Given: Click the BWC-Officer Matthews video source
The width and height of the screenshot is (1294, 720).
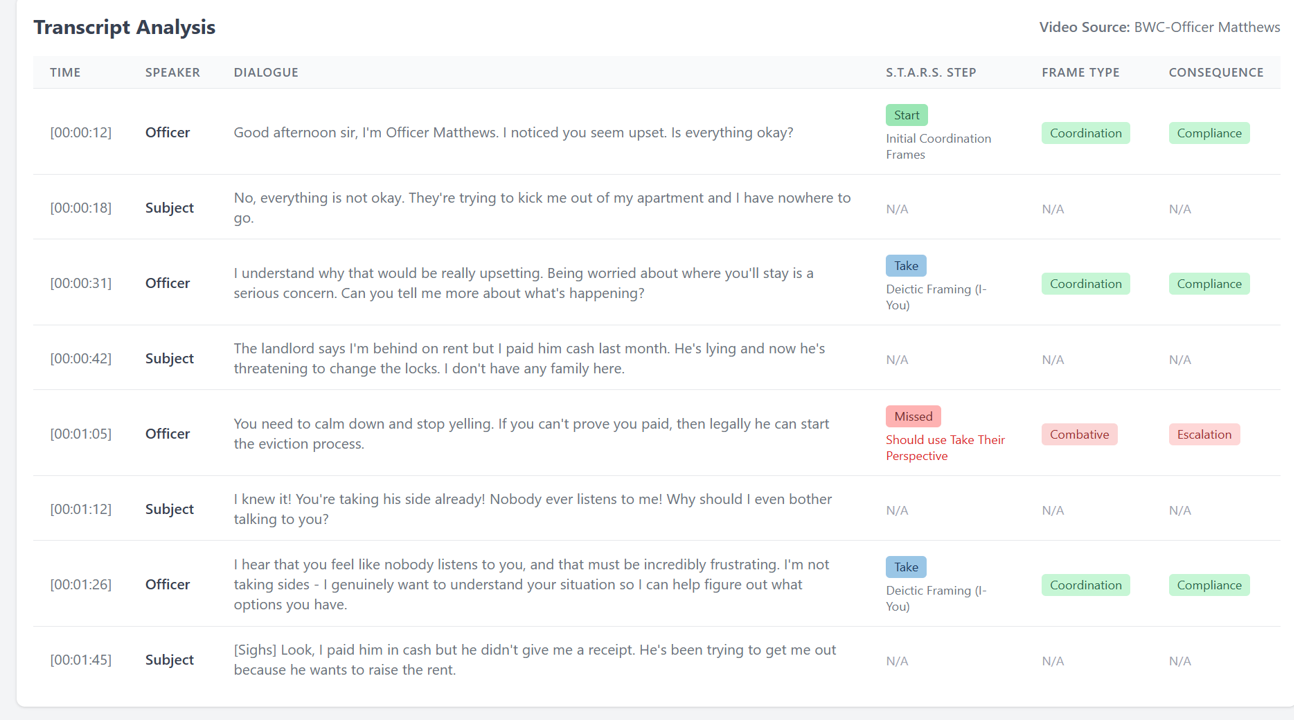Looking at the screenshot, I should pos(1206,27).
